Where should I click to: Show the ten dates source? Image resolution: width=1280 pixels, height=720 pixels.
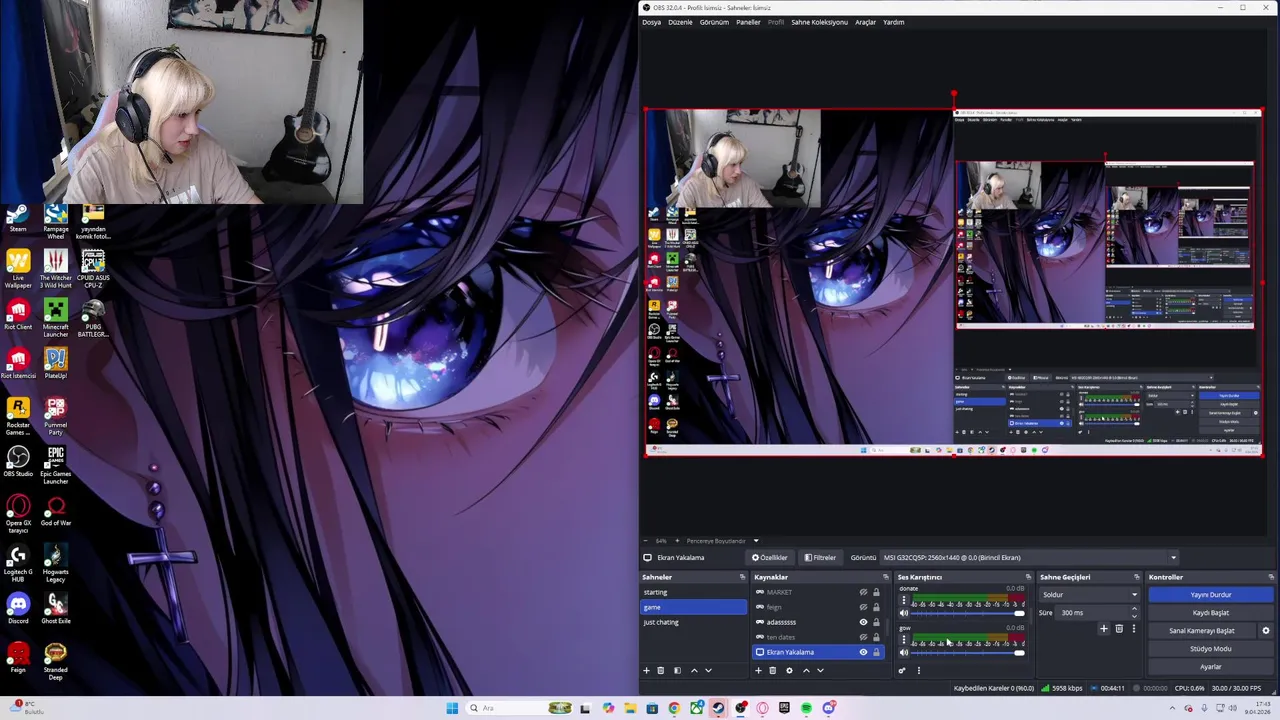863,637
